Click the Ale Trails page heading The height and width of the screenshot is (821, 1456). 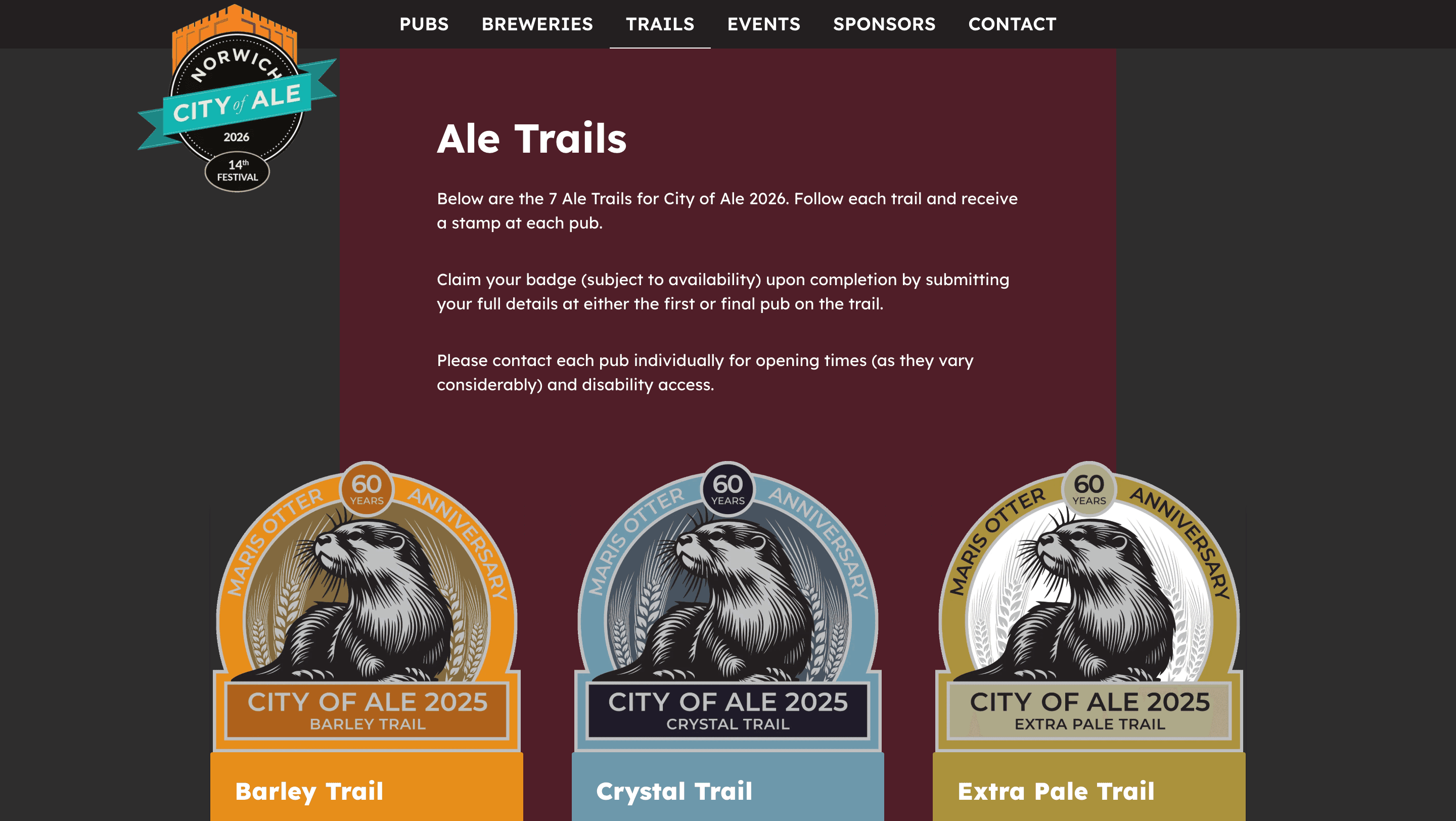[x=531, y=139]
